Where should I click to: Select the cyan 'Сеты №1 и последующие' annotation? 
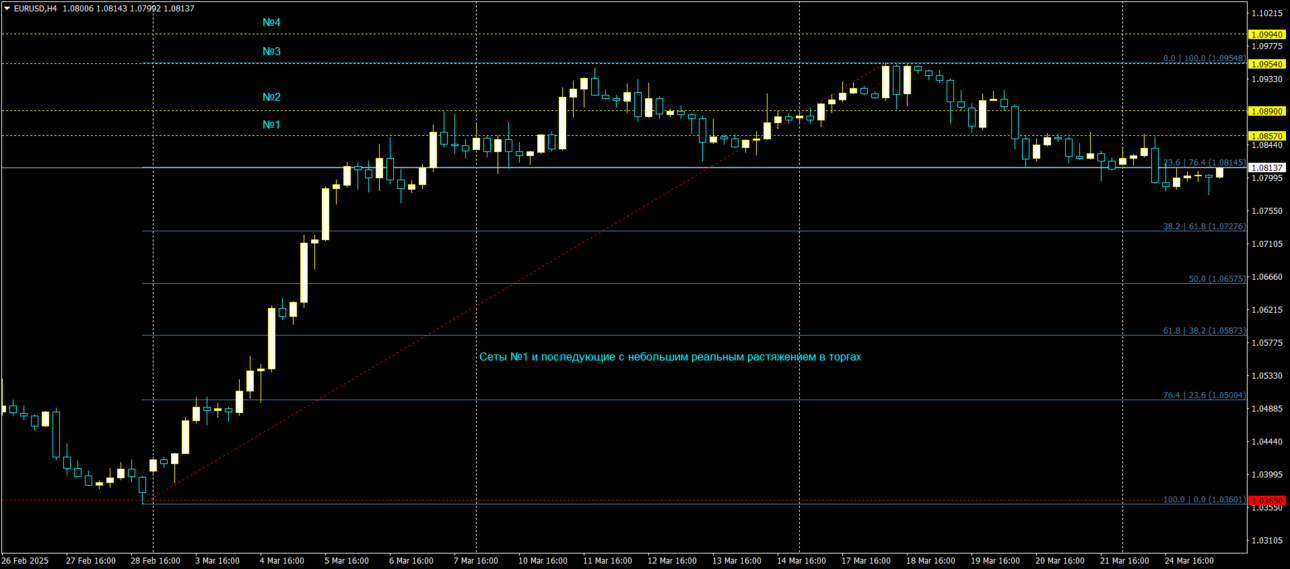[670, 356]
